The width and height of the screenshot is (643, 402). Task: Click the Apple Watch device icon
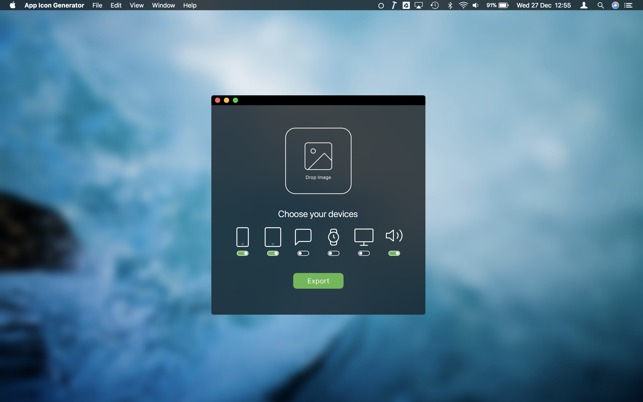(x=333, y=237)
